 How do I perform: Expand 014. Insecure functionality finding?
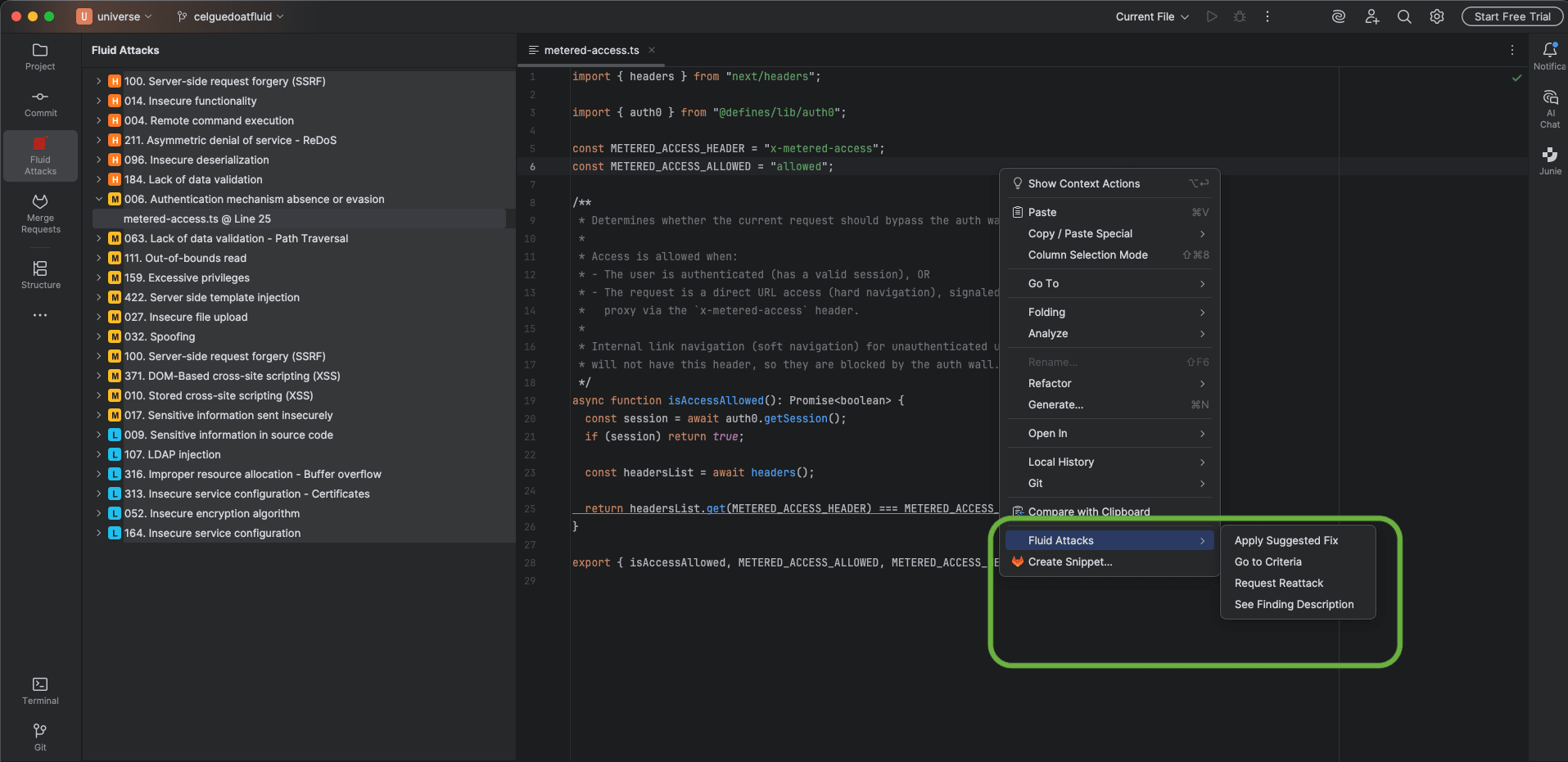(x=98, y=101)
